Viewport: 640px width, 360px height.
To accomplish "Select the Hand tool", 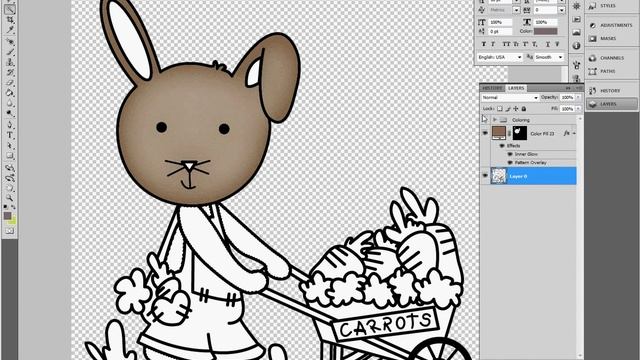I will (10, 189).
